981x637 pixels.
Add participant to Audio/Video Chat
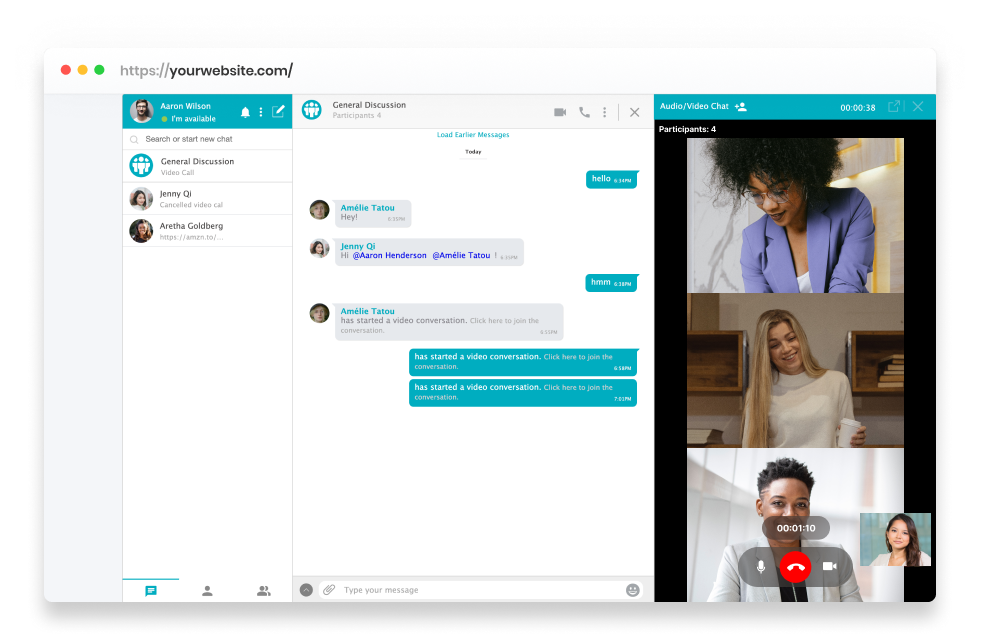pyautogui.click(x=741, y=107)
